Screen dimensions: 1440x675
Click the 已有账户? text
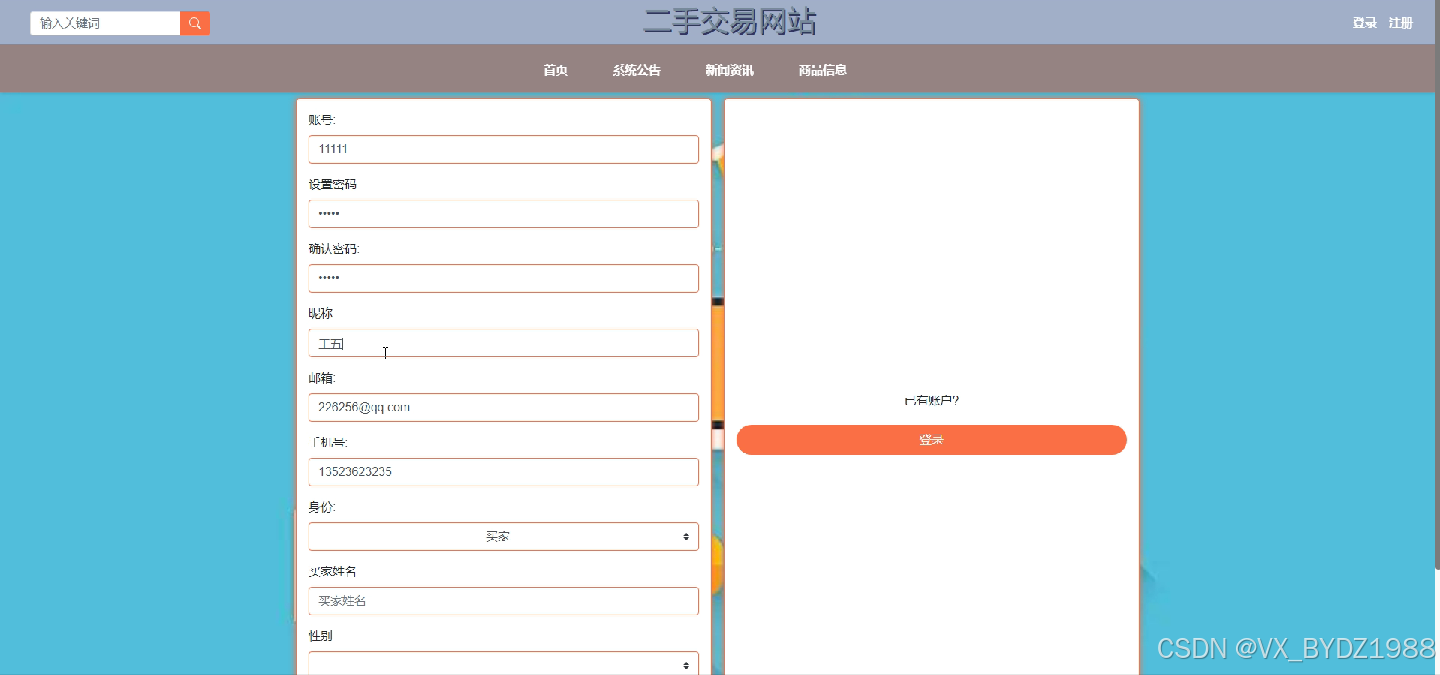[x=931, y=401]
